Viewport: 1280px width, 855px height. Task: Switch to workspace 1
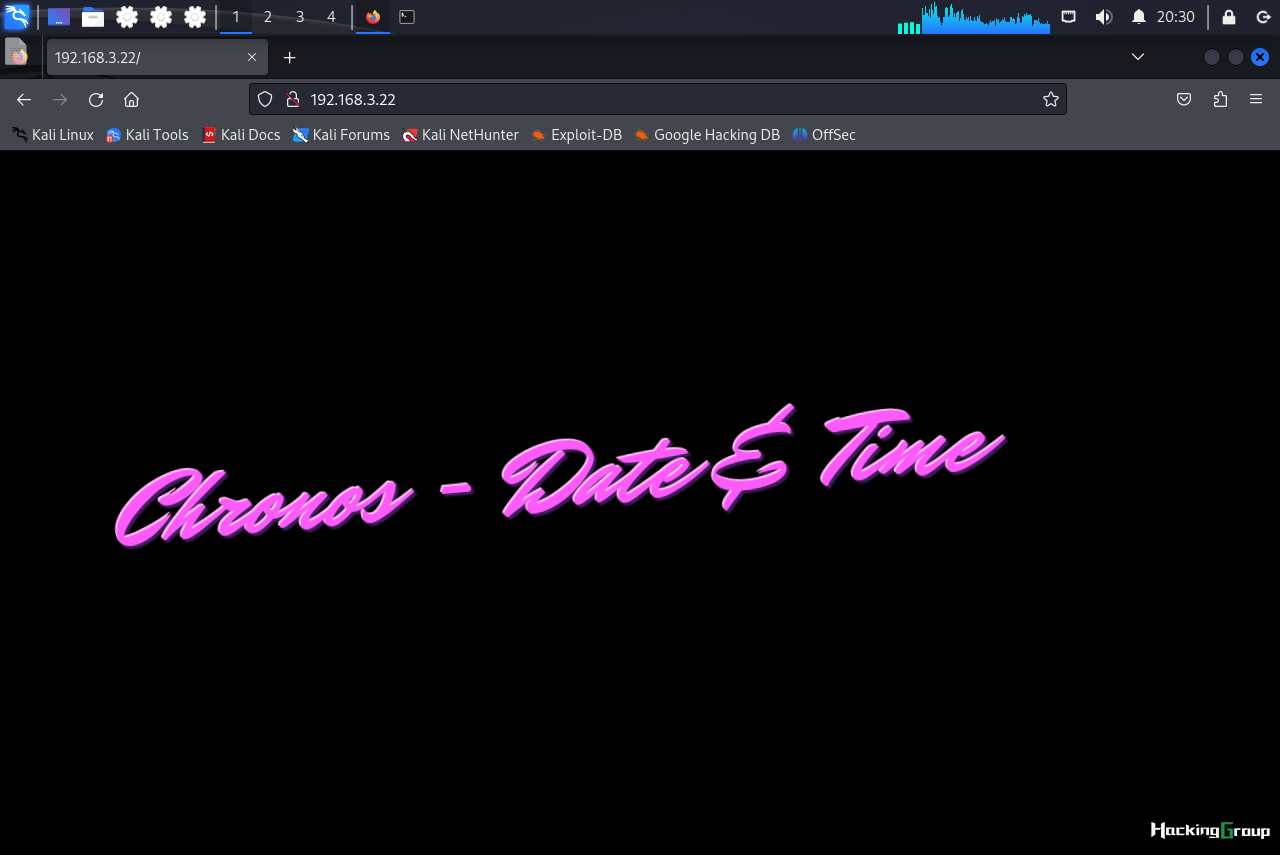(236, 17)
